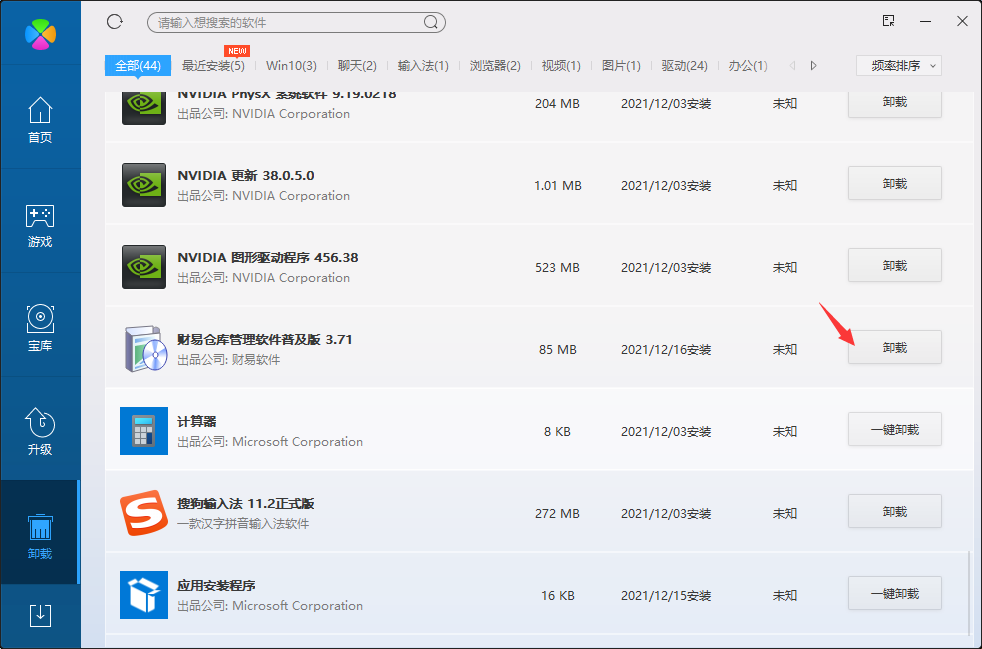Click the 2021/12/15安装 date cell
The image size is (982, 649).
(x=666, y=596)
